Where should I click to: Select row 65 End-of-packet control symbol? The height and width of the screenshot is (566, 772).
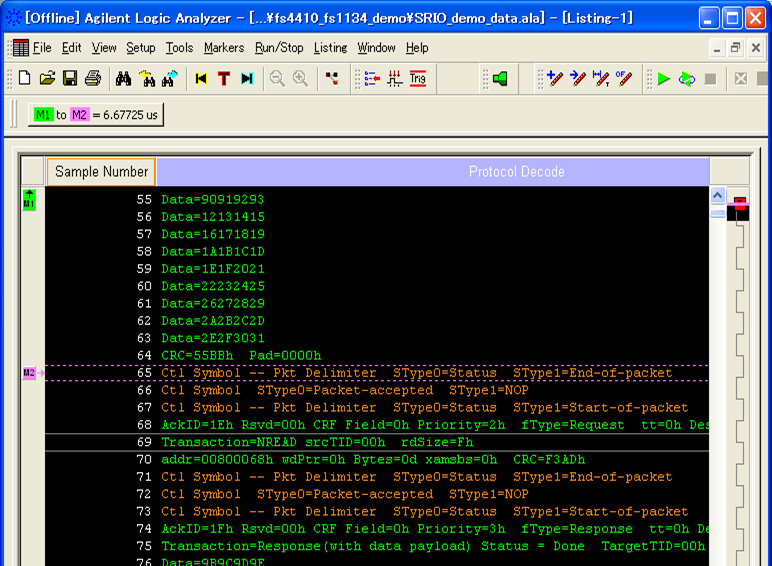pos(377,373)
